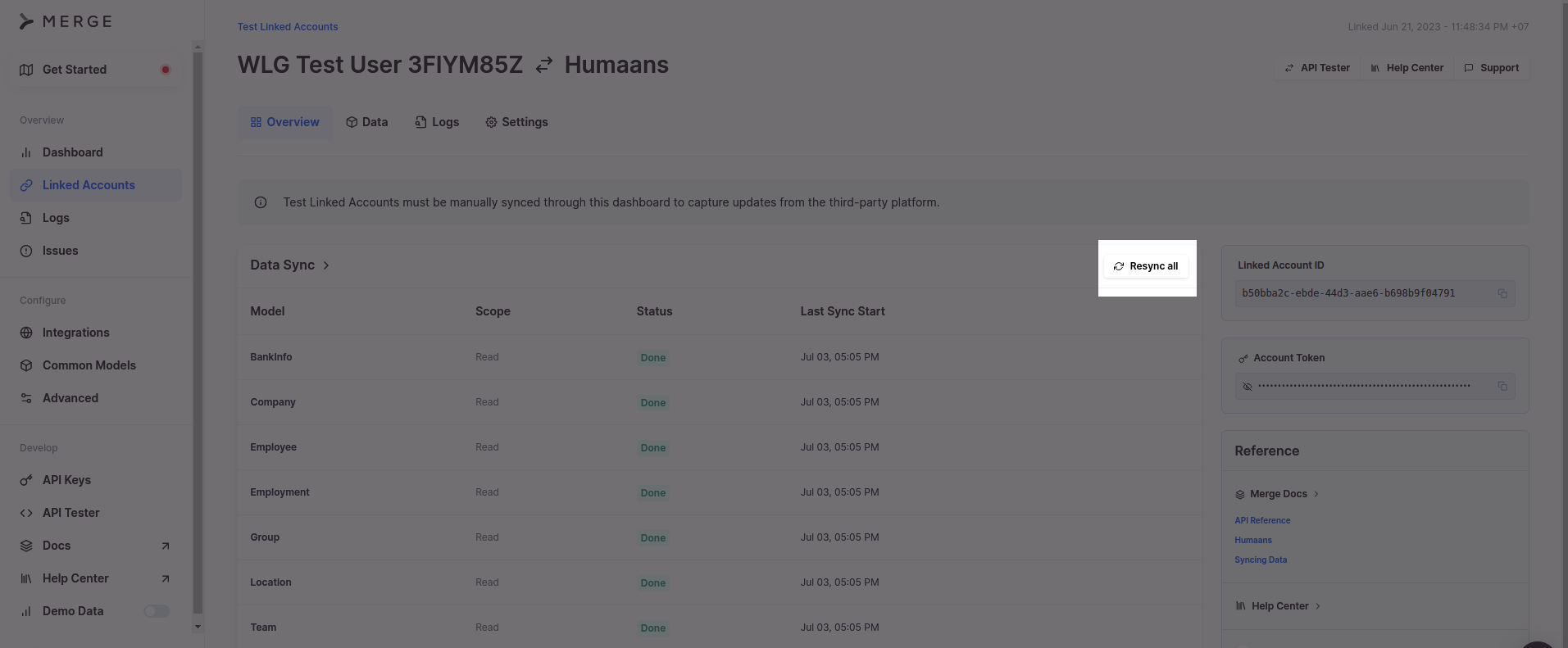Click Done status of BankInfo row

coord(653,358)
